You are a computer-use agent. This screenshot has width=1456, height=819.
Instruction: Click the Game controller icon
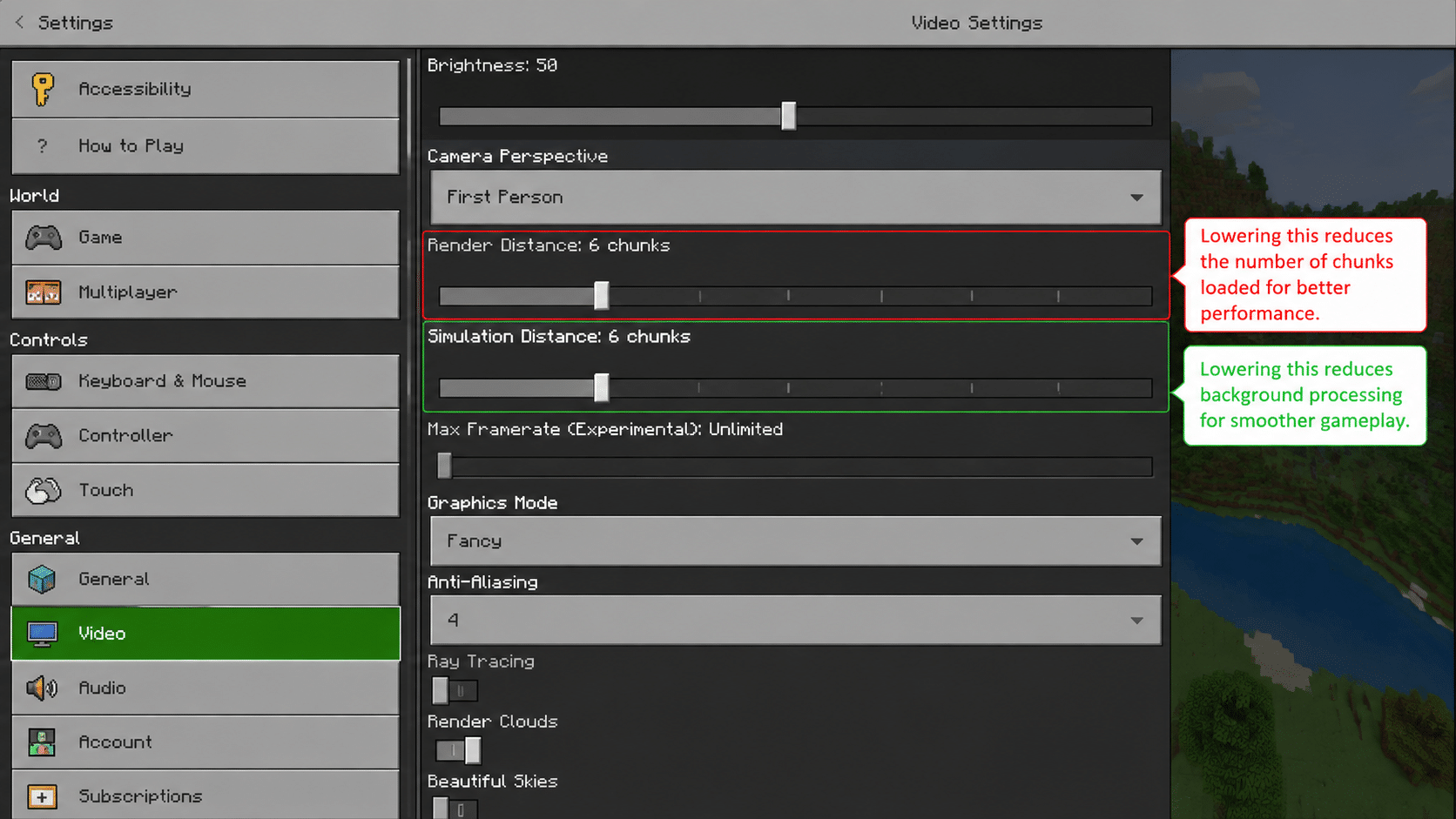43,238
